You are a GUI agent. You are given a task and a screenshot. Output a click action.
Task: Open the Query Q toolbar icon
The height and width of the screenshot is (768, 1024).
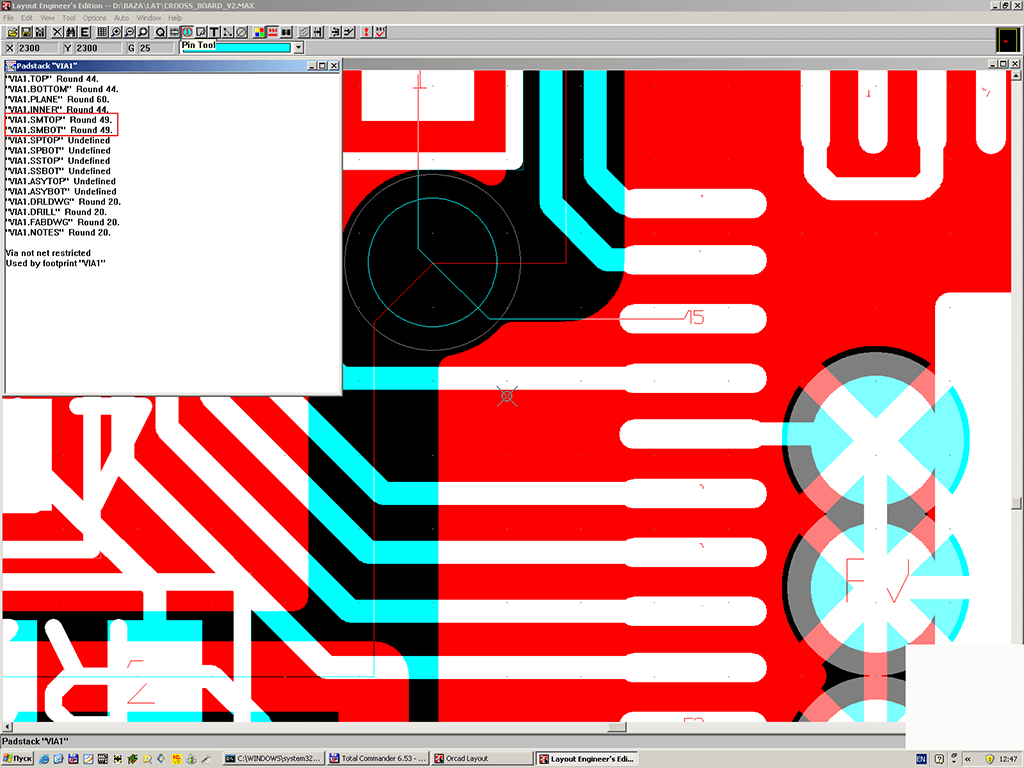pyautogui.click(x=160, y=32)
